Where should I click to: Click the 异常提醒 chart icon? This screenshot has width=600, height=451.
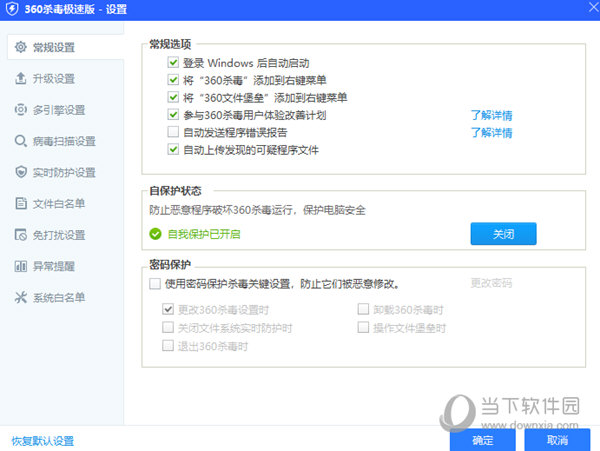20,266
